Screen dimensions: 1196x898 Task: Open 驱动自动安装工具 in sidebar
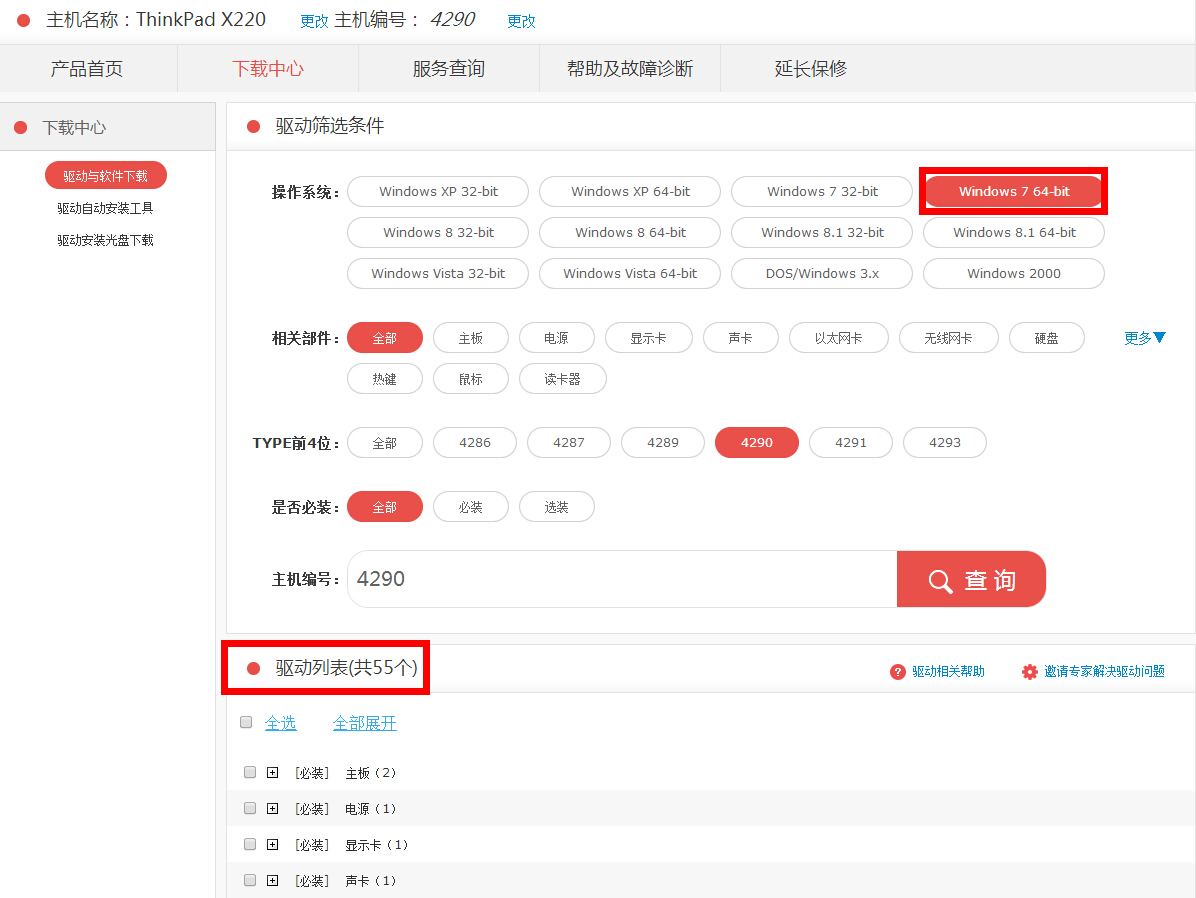click(105, 208)
